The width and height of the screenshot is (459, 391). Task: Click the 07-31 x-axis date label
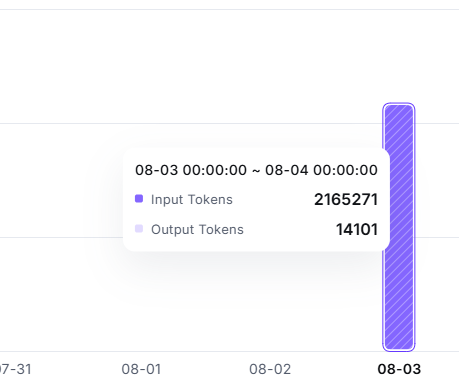[15, 369]
